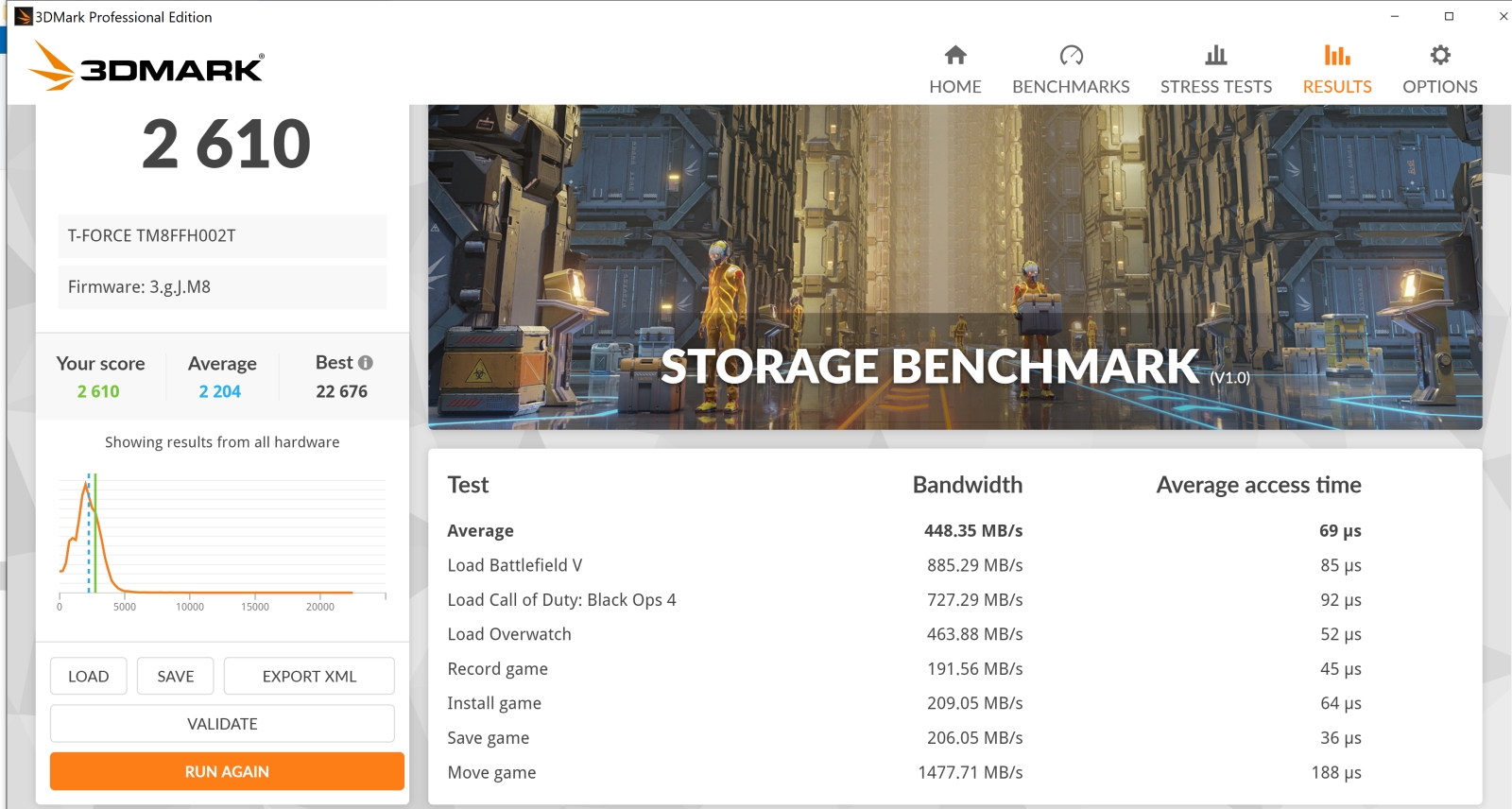The height and width of the screenshot is (809, 1512).
Task: Switch to the STRESS TESTS tab label
Action: [x=1216, y=86]
